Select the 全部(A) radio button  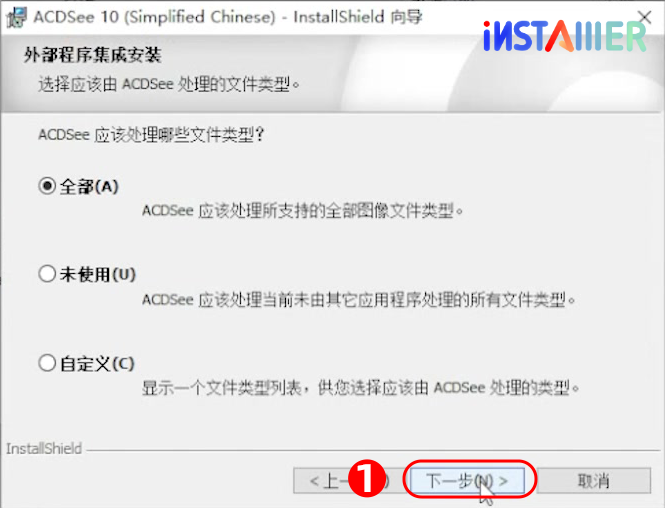click(x=47, y=186)
